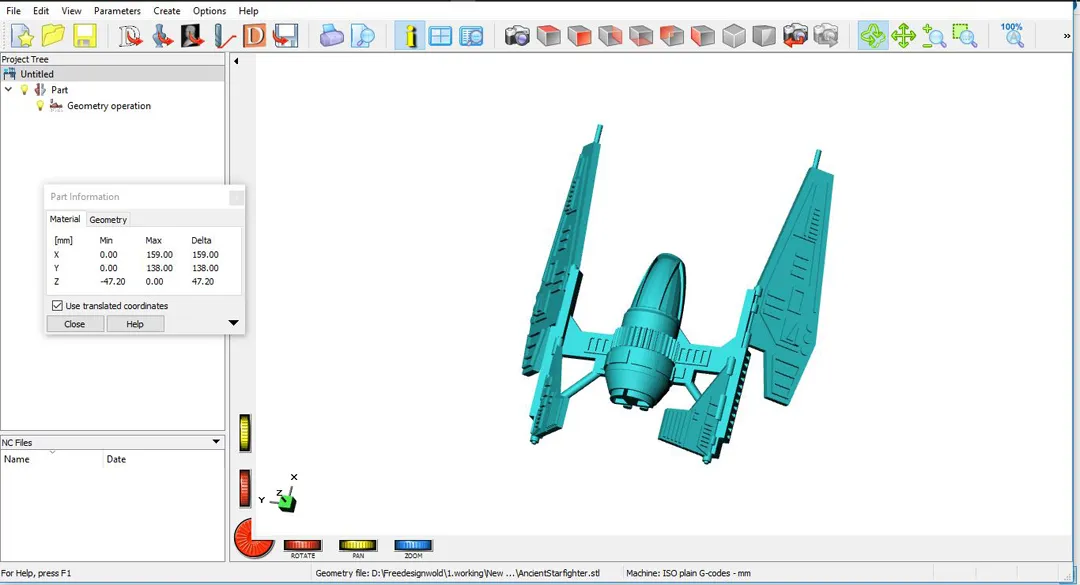Select the cube view with left face red
The height and width of the screenshot is (585, 1080).
pyautogui.click(x=703, y=36)
